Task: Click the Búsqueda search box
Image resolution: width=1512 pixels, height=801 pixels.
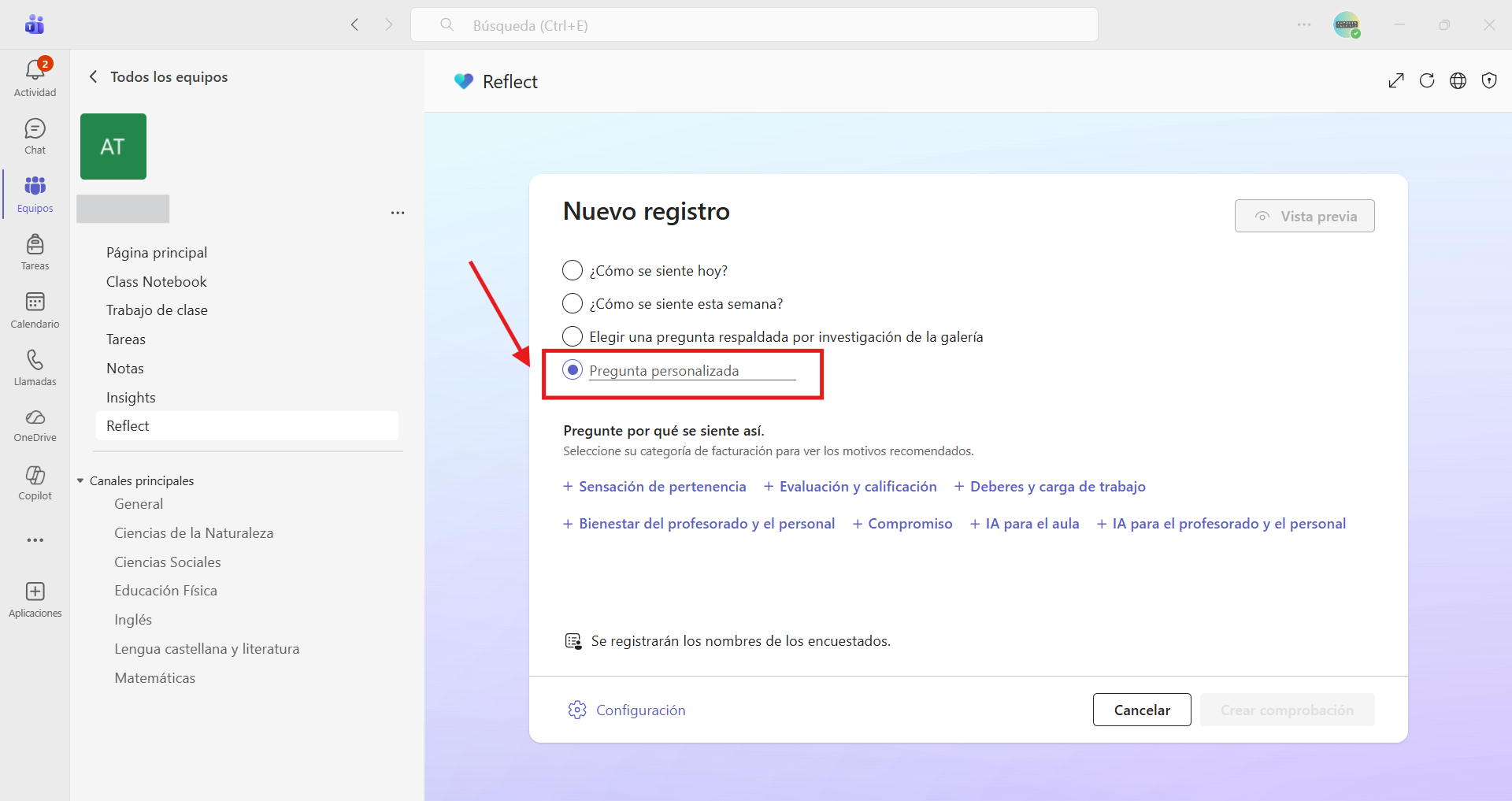Action: [754, 25]
